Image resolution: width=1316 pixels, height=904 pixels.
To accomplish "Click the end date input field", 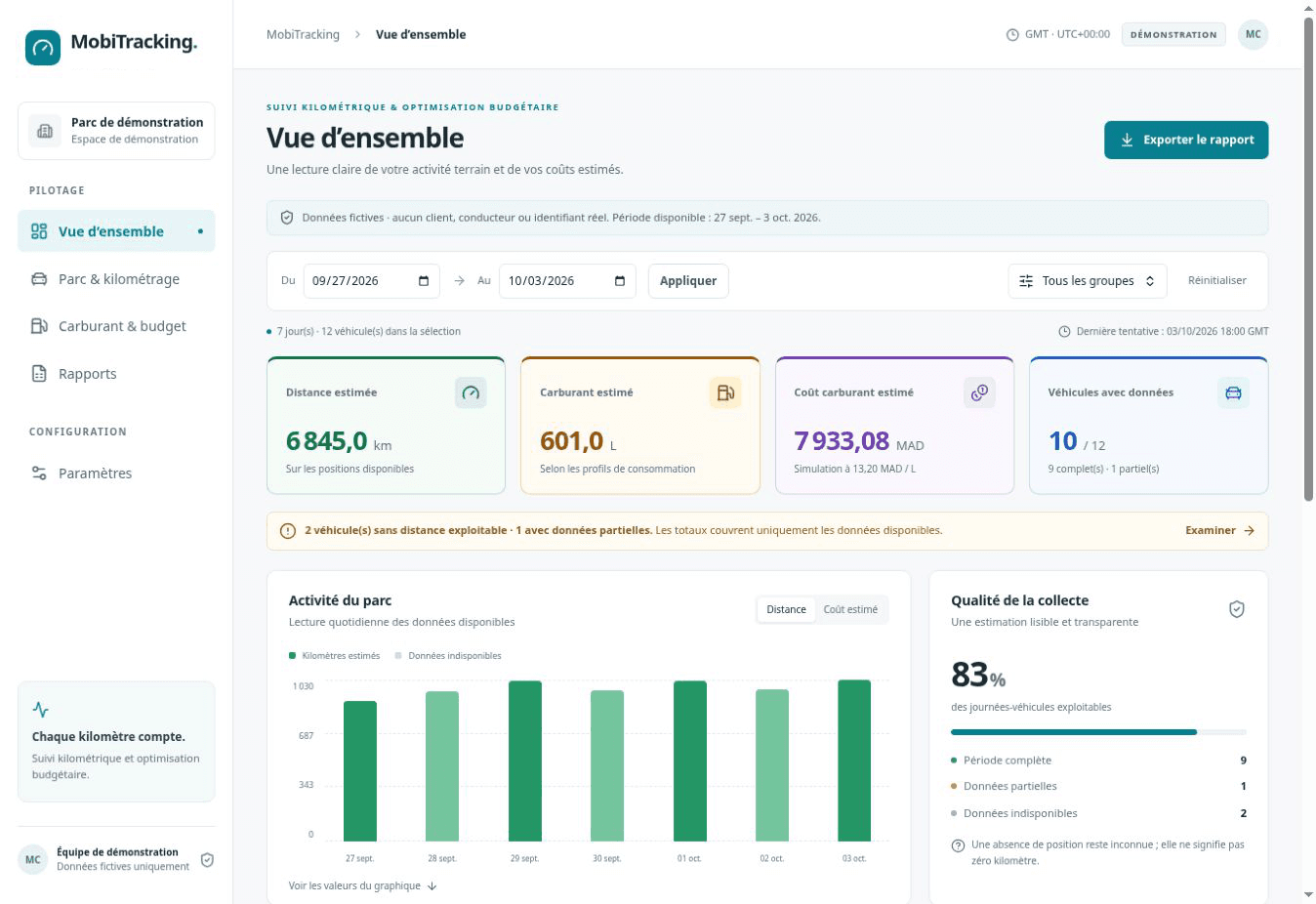I will 567,281.
